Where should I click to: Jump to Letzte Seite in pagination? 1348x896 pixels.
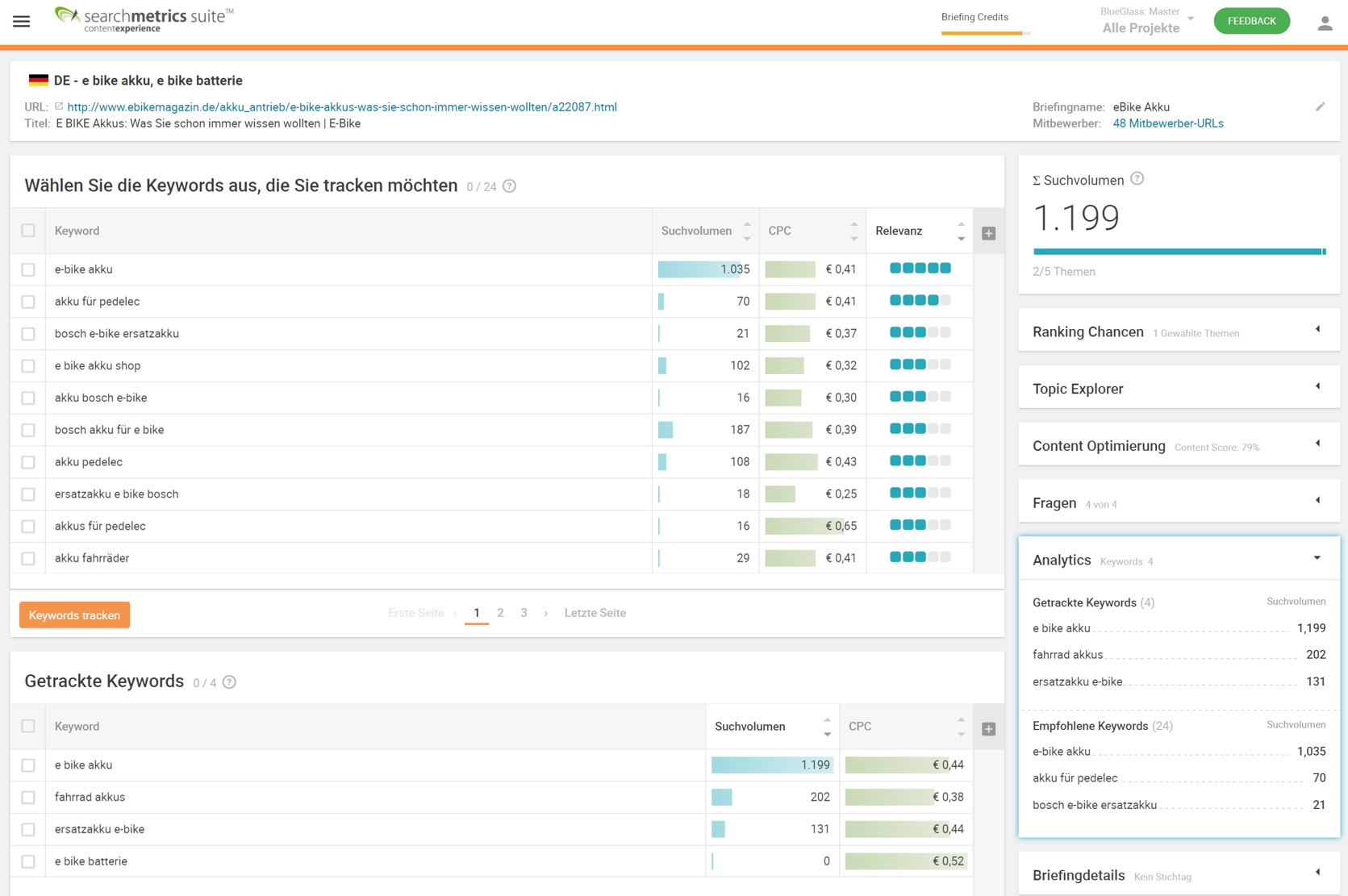tap(595, 613)
